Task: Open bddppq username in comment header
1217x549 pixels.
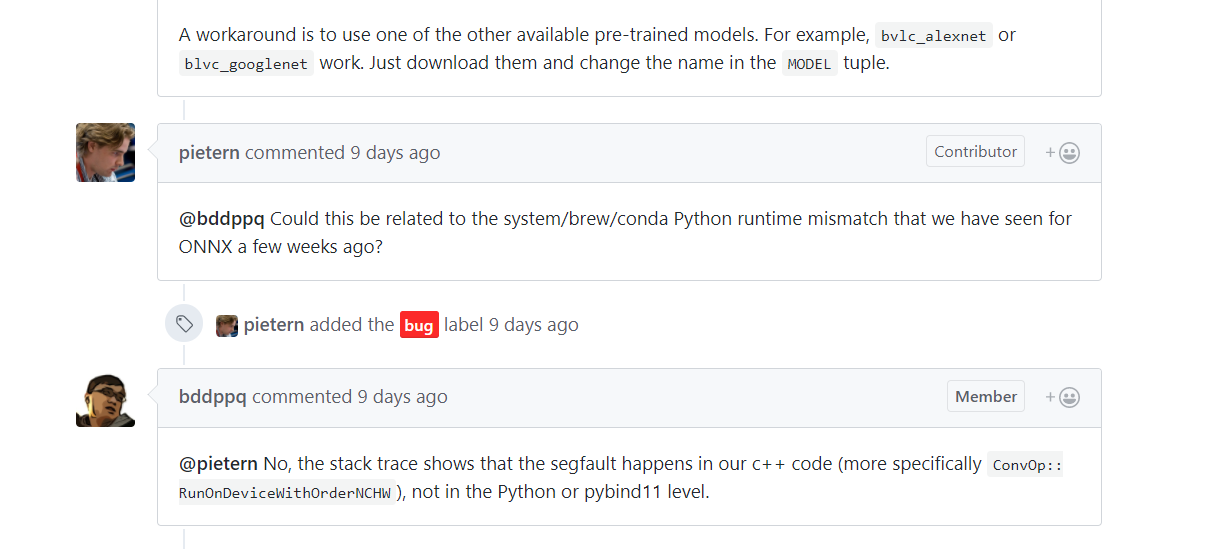Action: point(212,397)
